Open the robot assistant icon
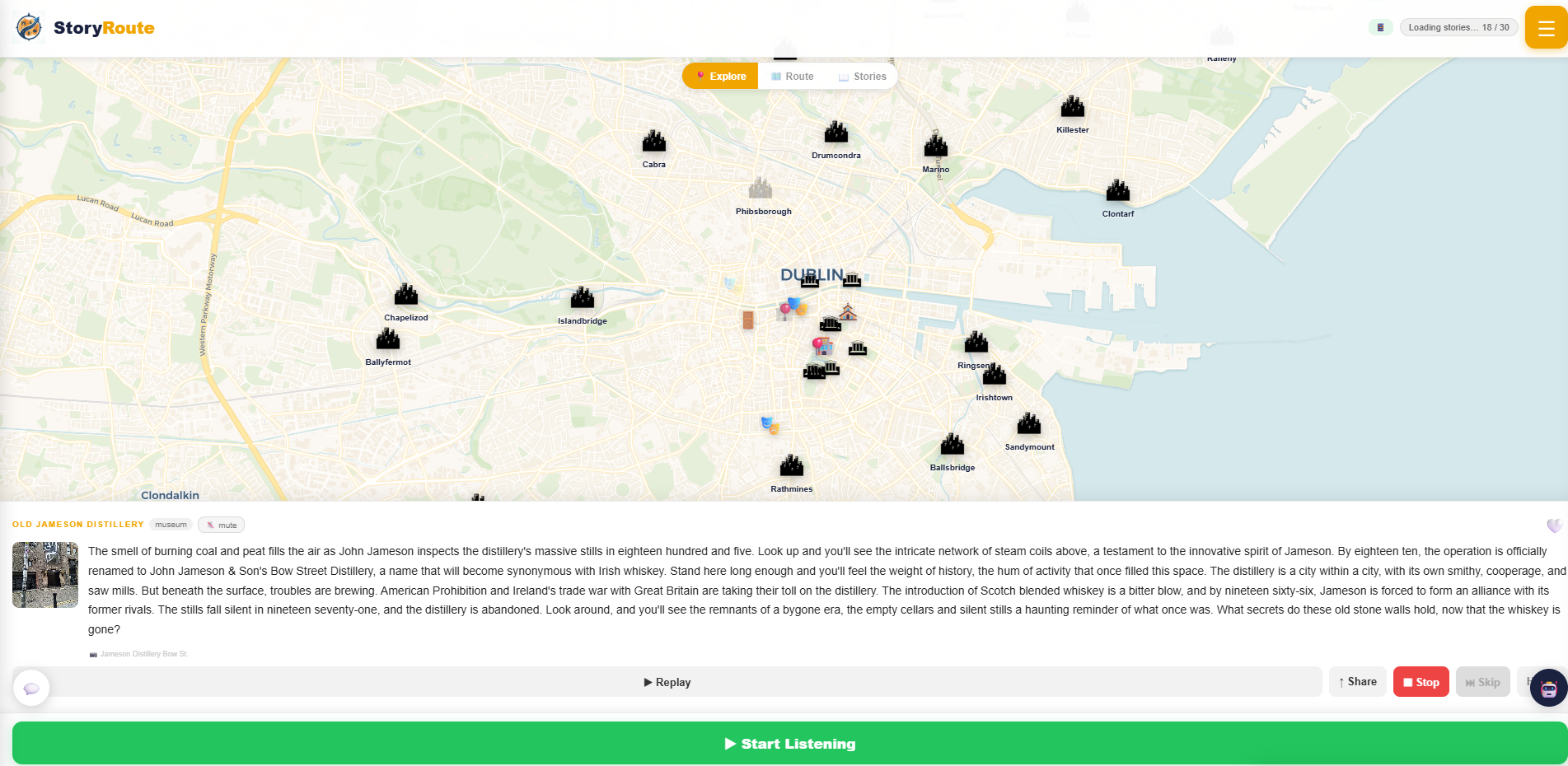 pyautogui.click(x=1549, y=689)
